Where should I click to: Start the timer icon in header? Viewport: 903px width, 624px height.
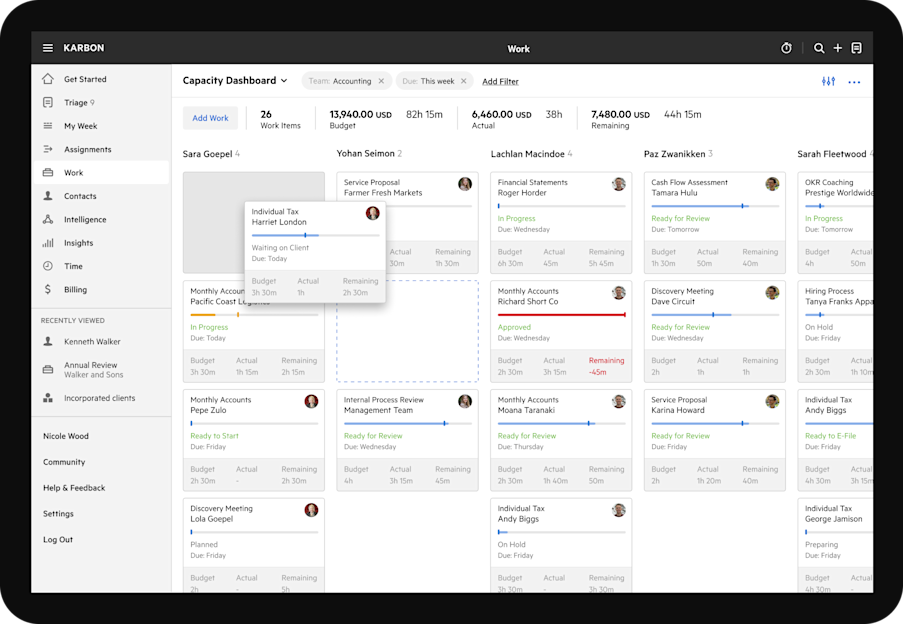click(786, 48)
